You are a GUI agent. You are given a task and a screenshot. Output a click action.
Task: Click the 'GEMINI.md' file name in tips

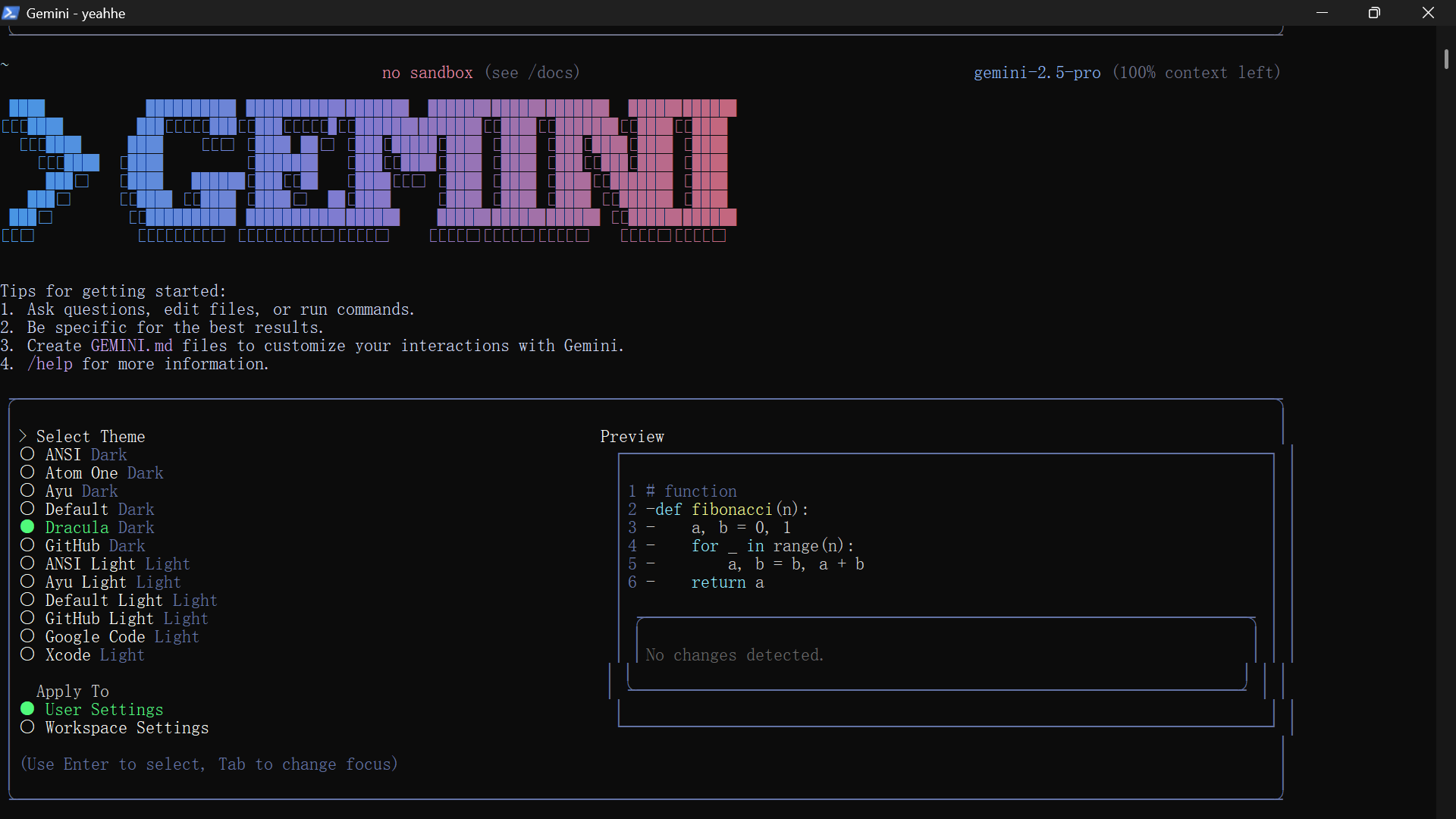132,346
